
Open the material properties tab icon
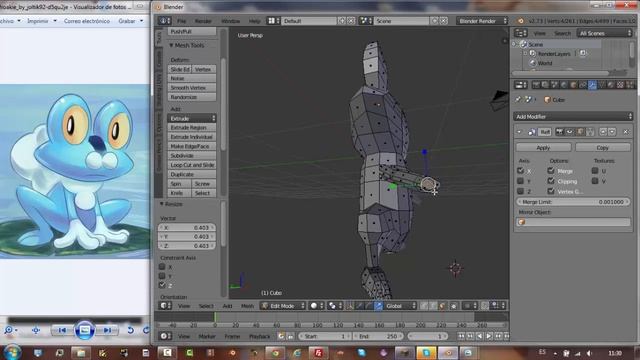(611, 85)
